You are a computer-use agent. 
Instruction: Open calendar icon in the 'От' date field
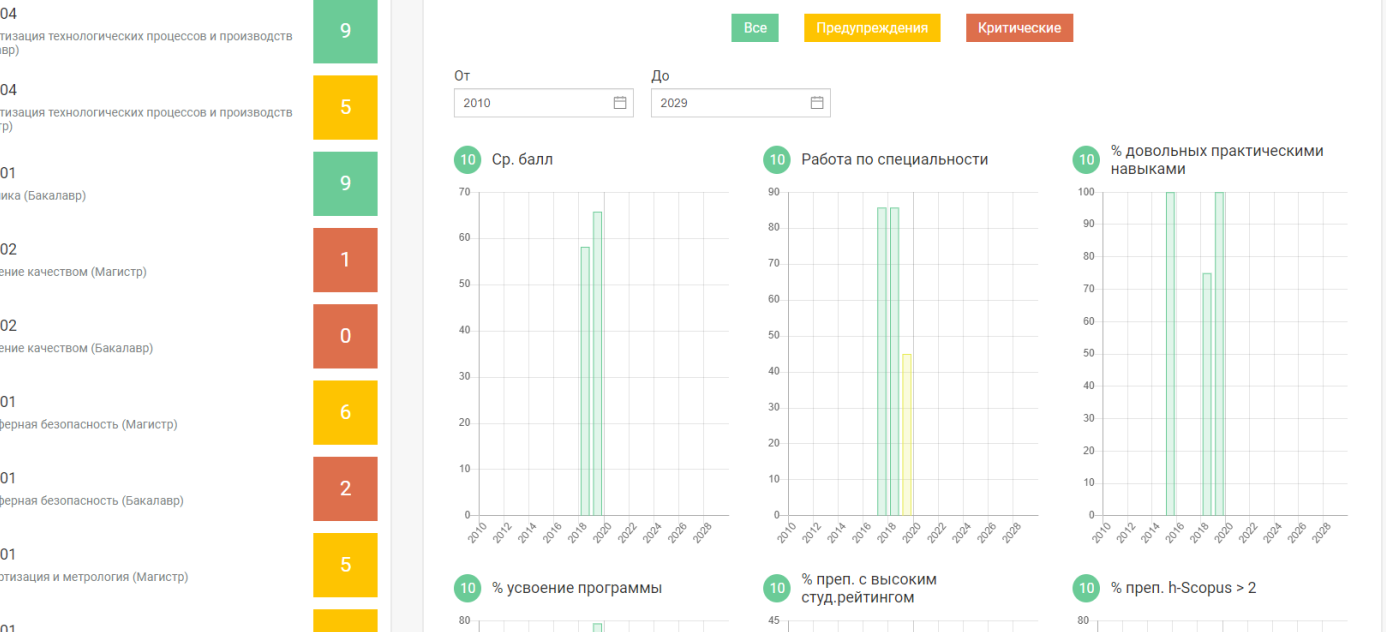[619, 103]
